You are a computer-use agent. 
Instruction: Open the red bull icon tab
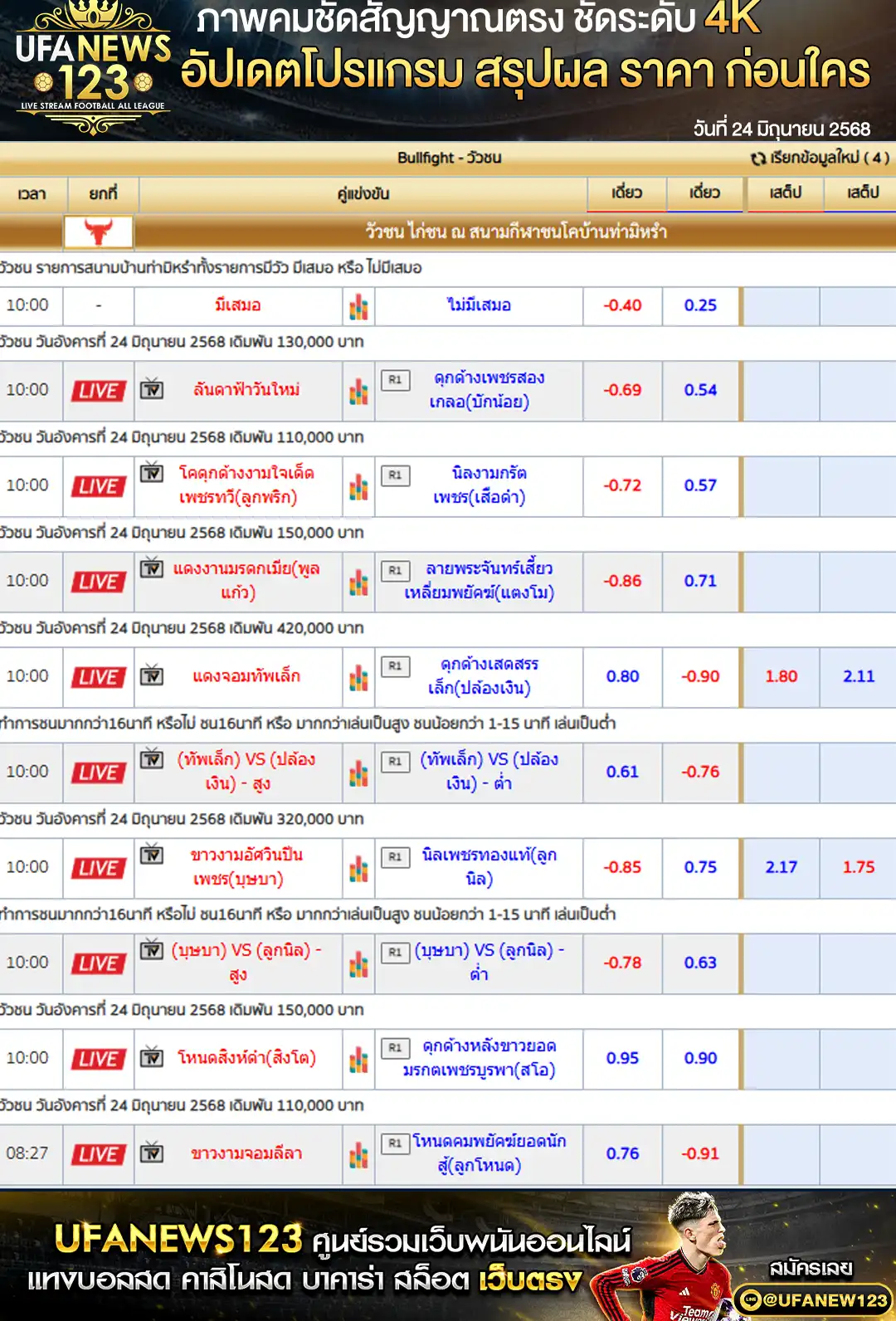tap(99, 232)
